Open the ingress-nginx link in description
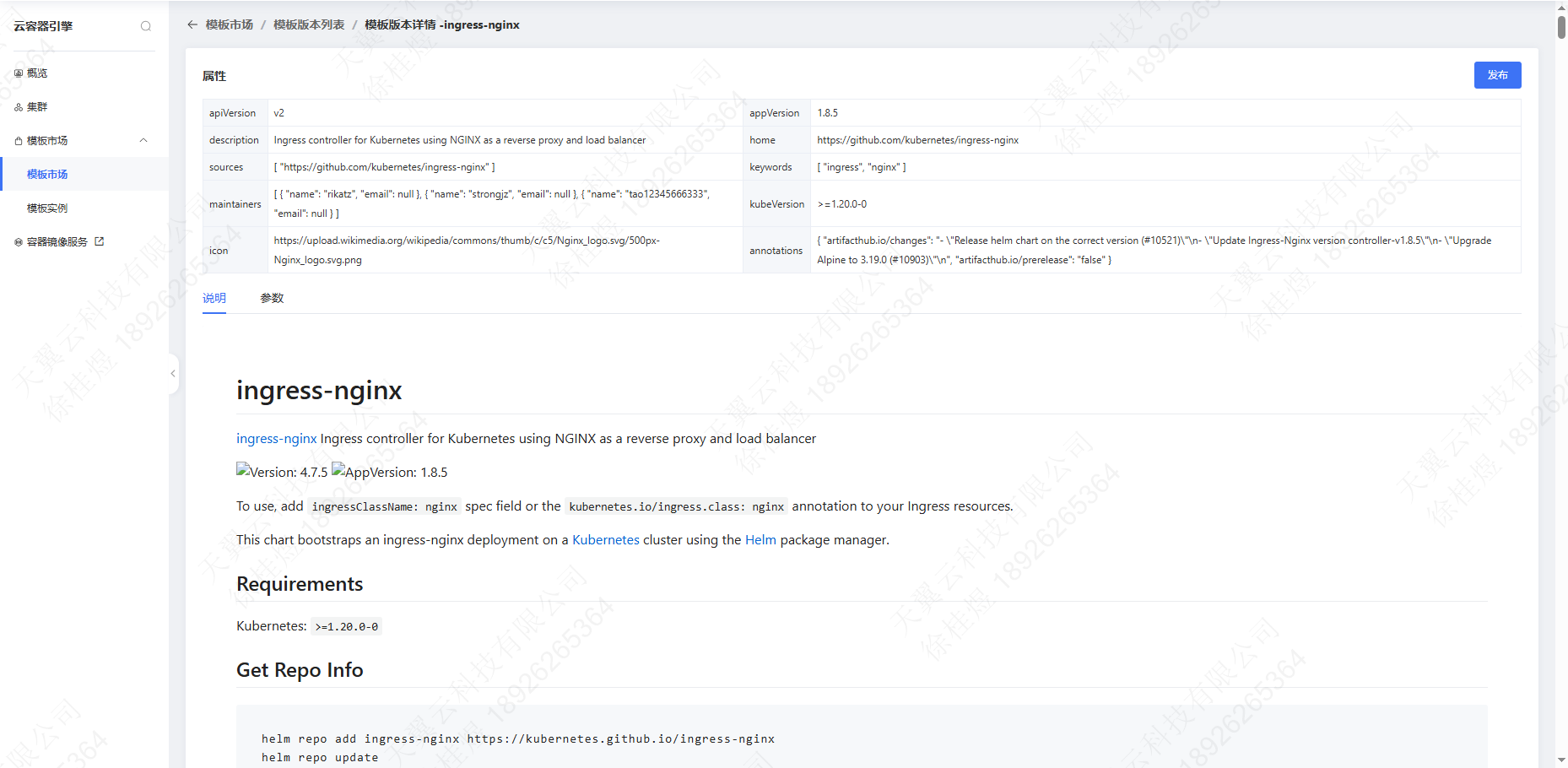1568x768 pixels. tap(277, 439)
